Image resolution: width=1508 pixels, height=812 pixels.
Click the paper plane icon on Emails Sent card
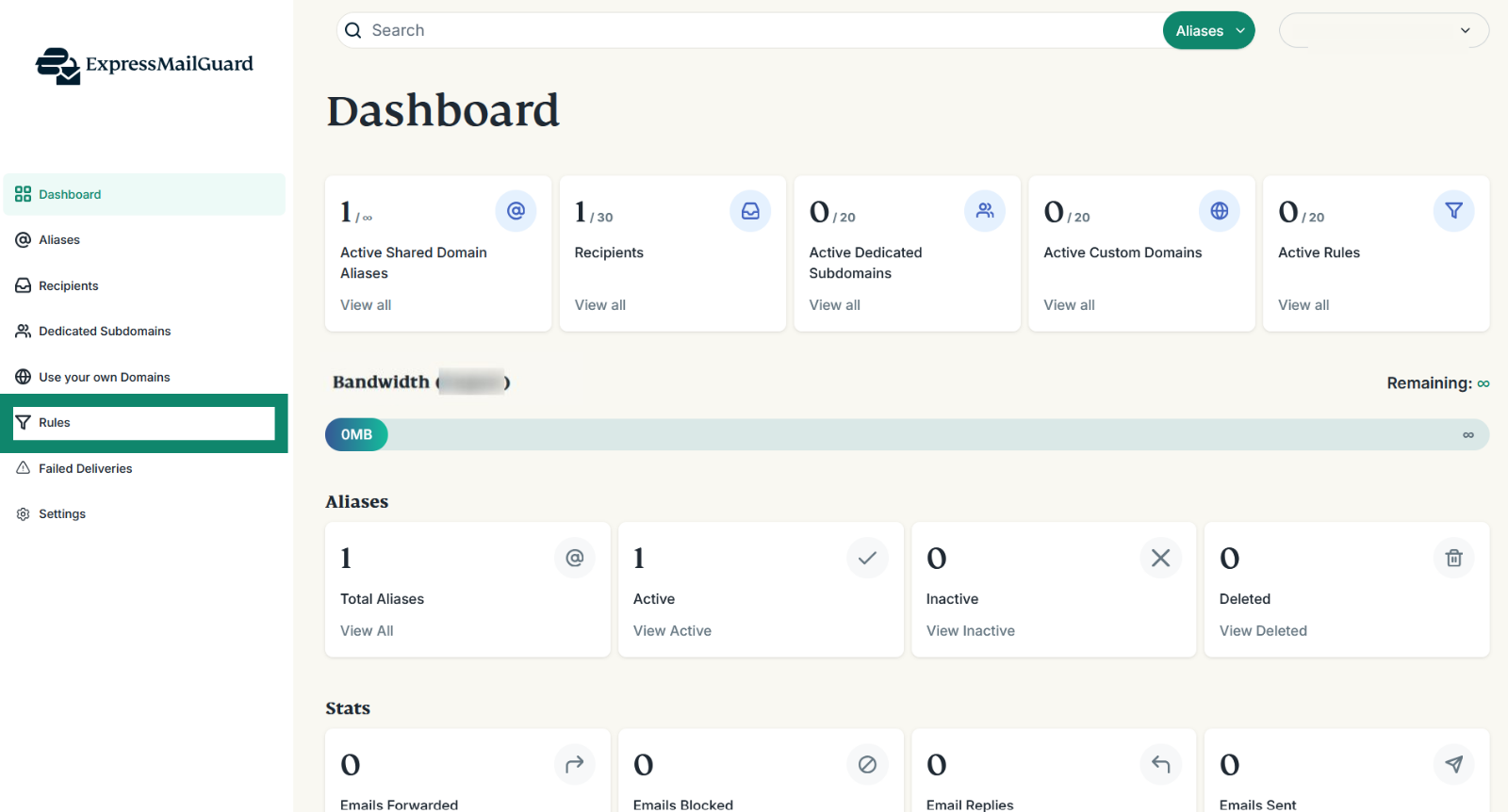(x=1454, y=764)
